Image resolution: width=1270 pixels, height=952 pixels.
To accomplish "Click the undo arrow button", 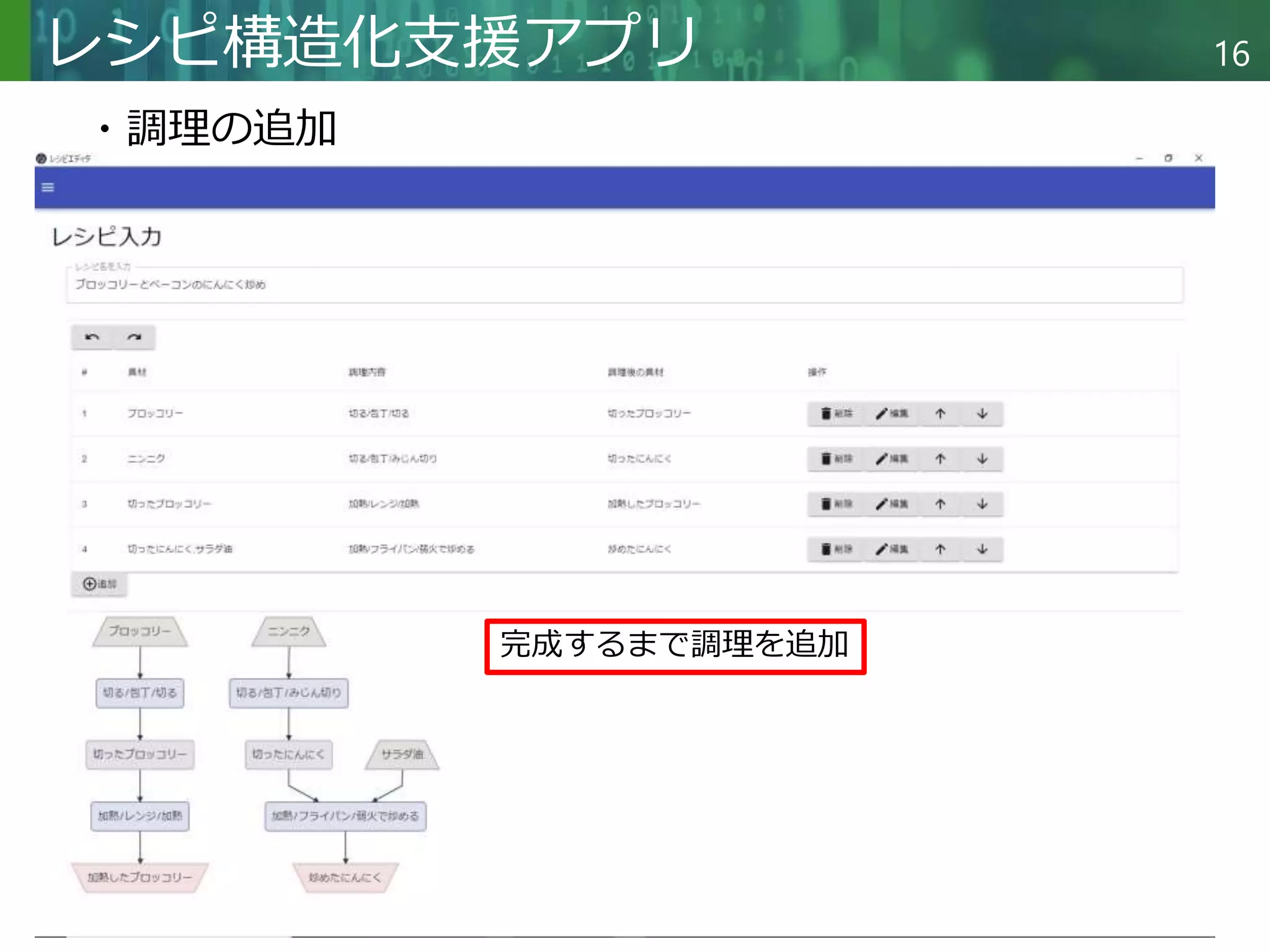I will pos(92,337).
